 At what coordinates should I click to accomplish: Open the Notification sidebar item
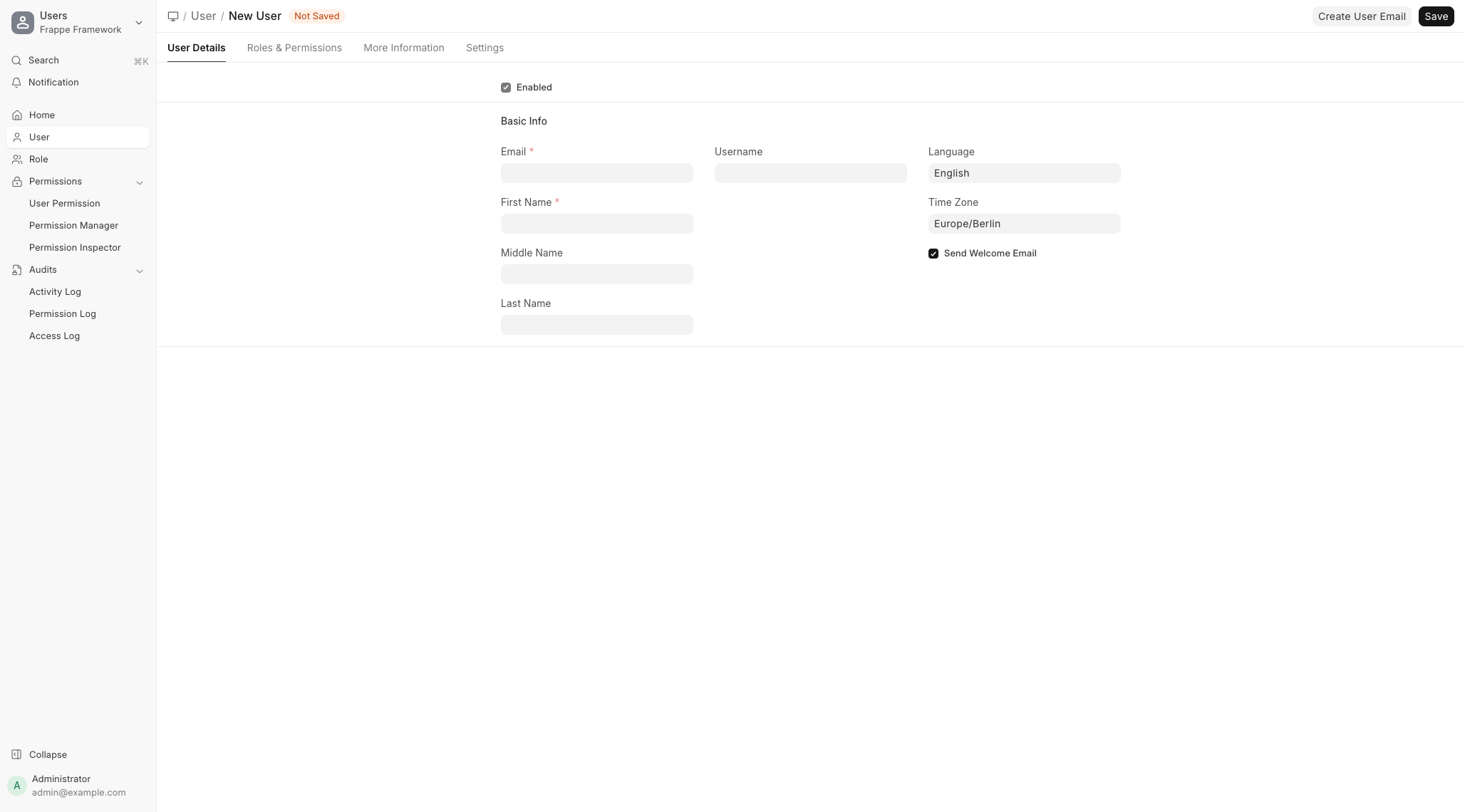[x=78, y=83]
